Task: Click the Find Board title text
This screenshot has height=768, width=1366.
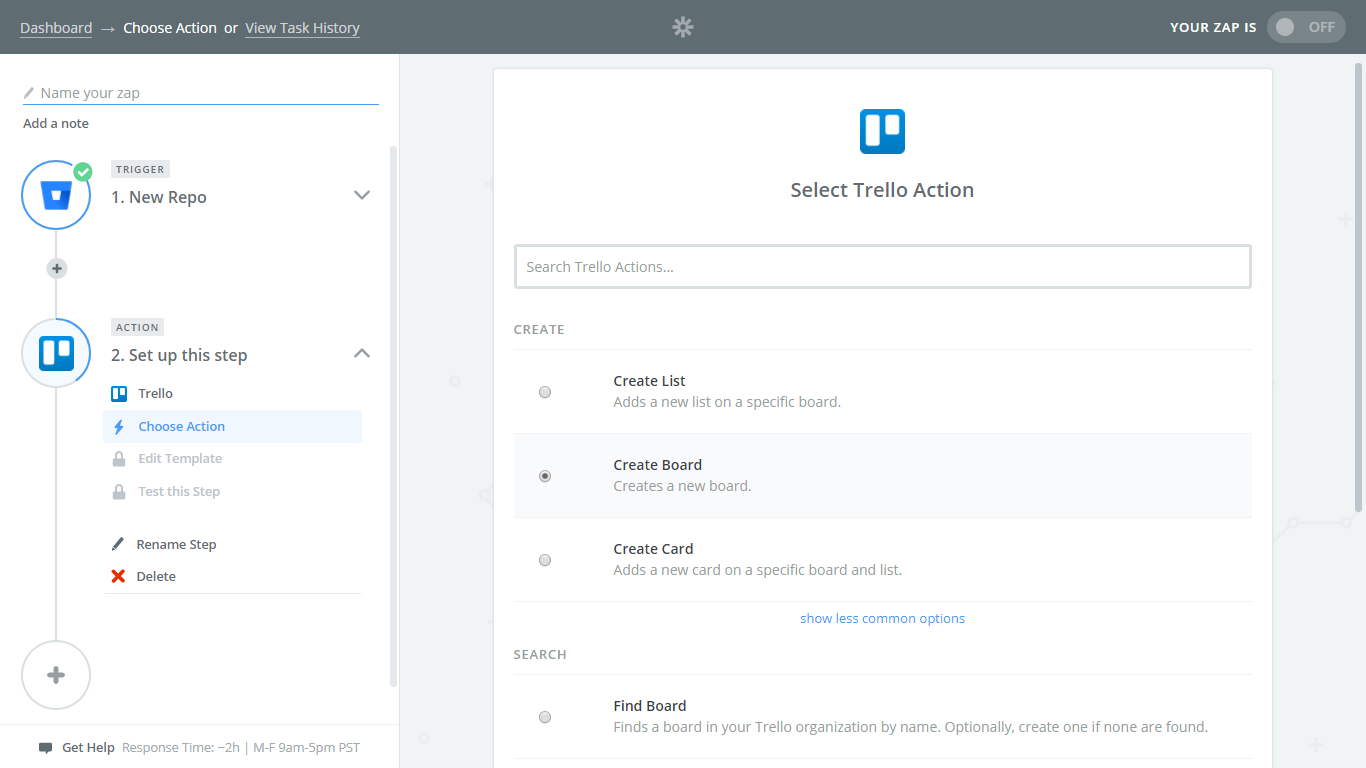Action: point(650,706)
